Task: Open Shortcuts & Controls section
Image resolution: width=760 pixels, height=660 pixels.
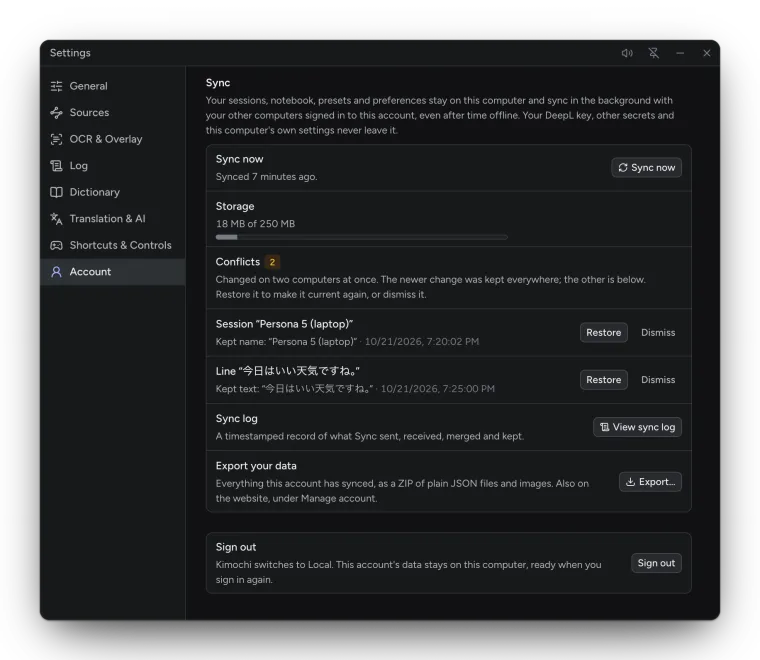Action: (x=112, y=245)
